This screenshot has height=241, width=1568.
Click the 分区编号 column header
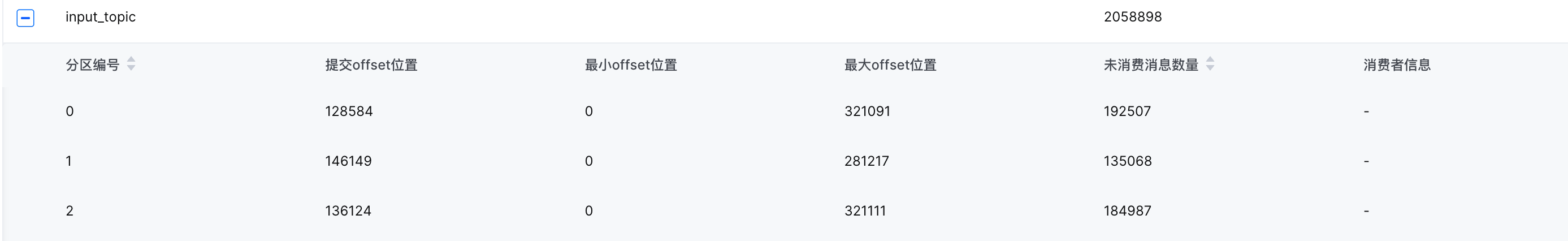click(x=93, y=64)
